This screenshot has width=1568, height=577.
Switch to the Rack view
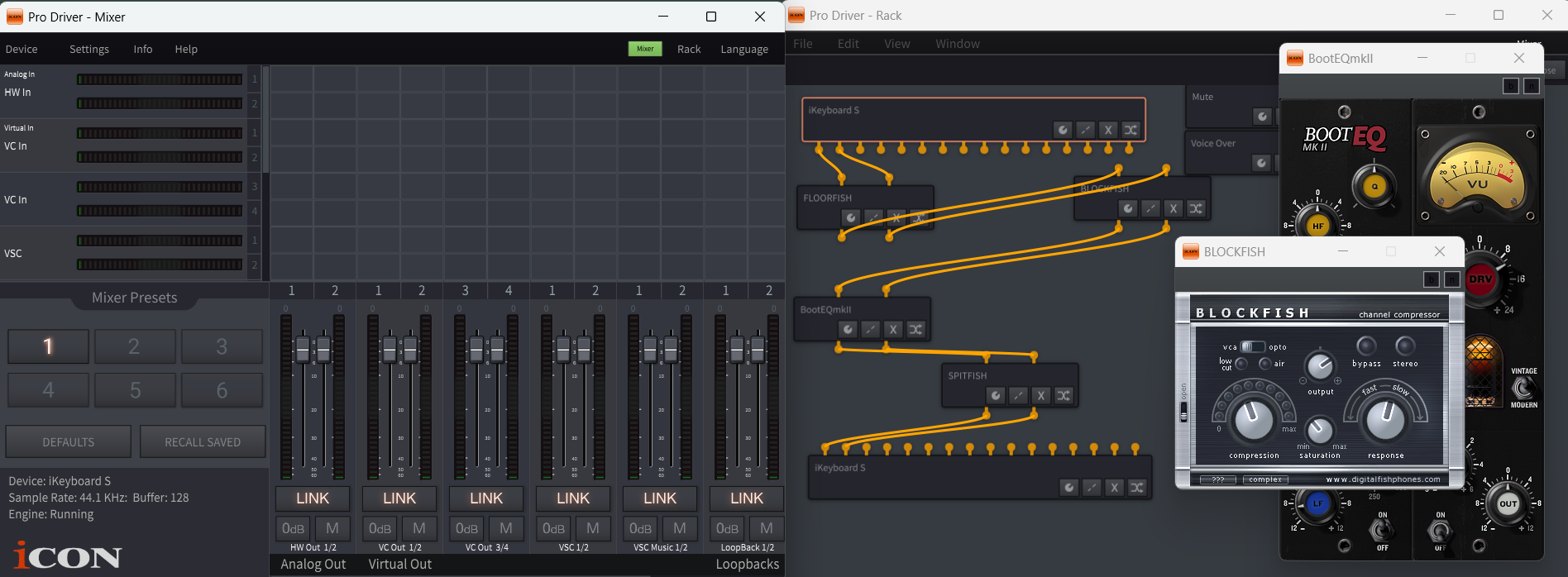[x=689, y=50]
